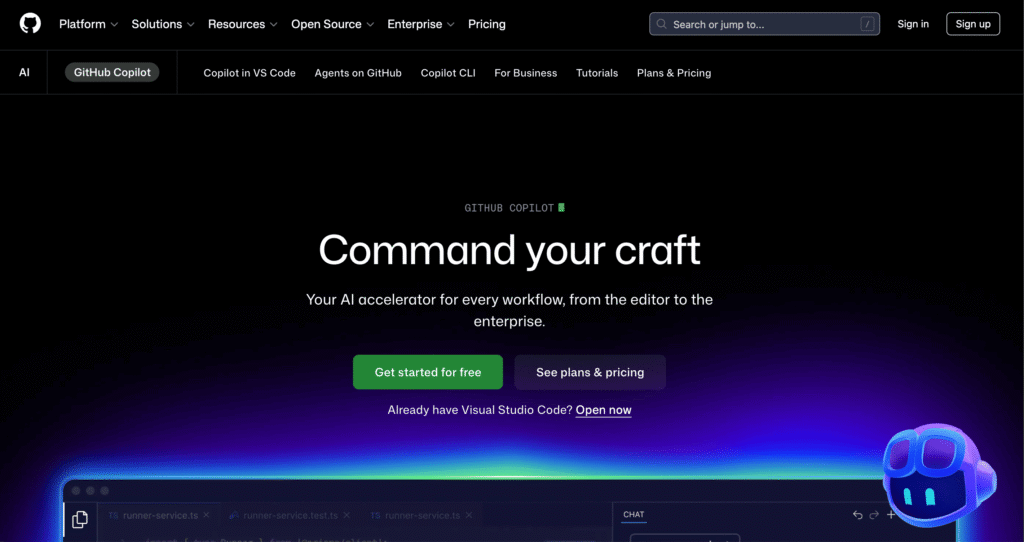The width and height of the screenshot is (1024, 542).
Task: Open Tutorials page
Action: [597, 73]
